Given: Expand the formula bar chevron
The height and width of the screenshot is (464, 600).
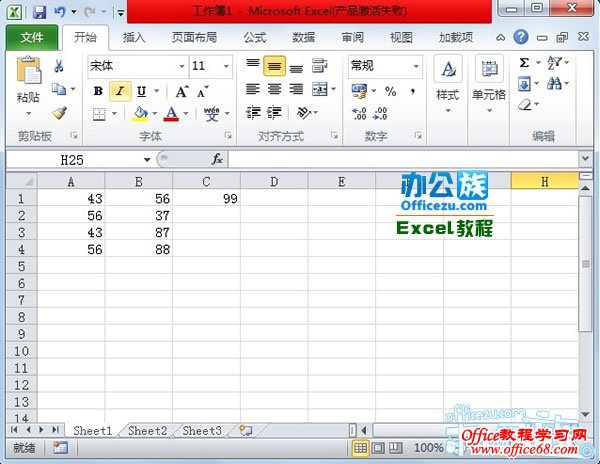Looking at the screenshot, I should (585, 158).
